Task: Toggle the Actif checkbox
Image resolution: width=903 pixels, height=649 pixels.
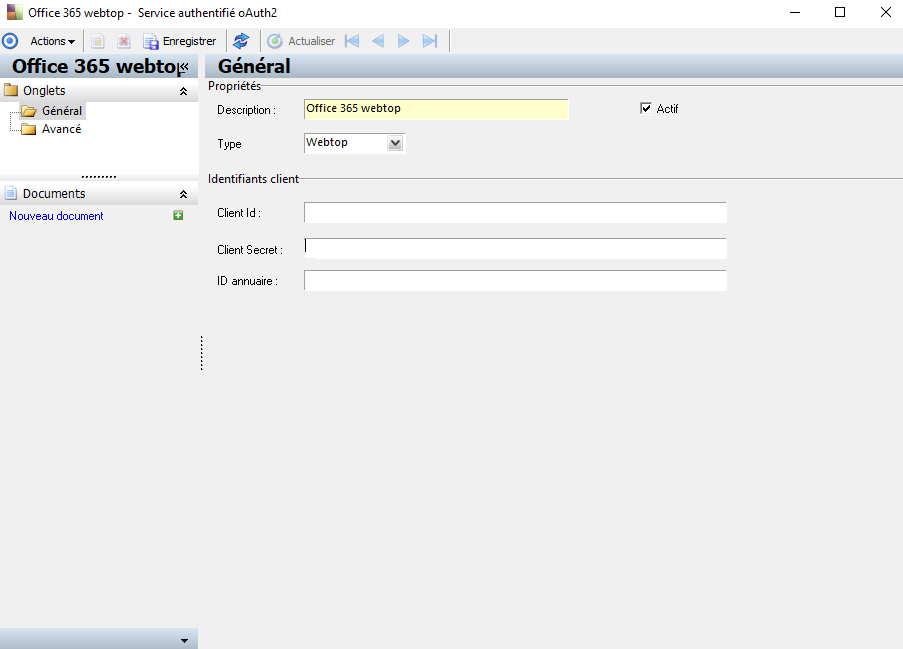Action: pyautogui.click(x=646, y=108)
